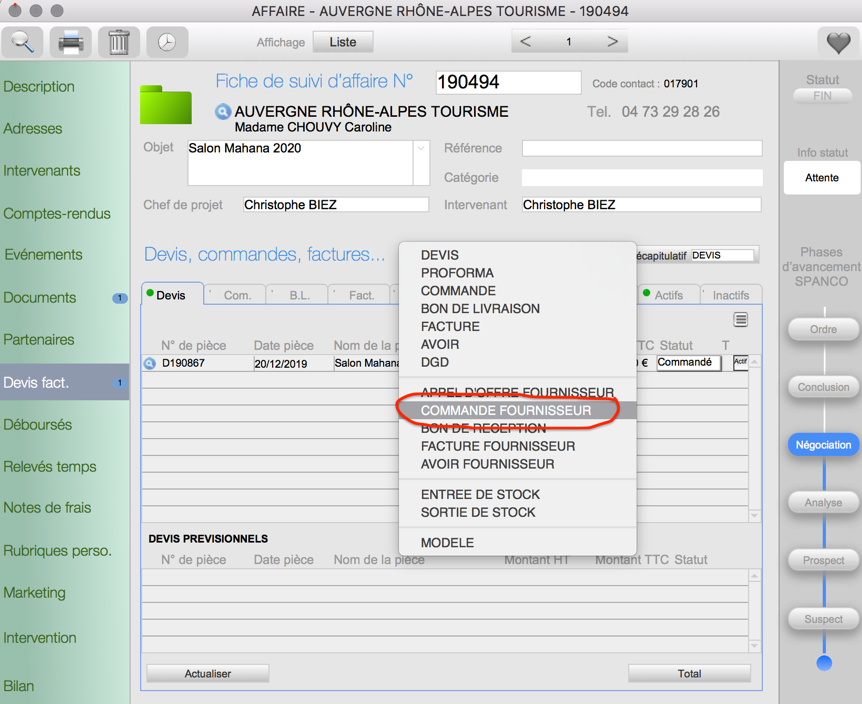Select the Inactifs filter tab
The image size is (862, 704).
(731, 295)
